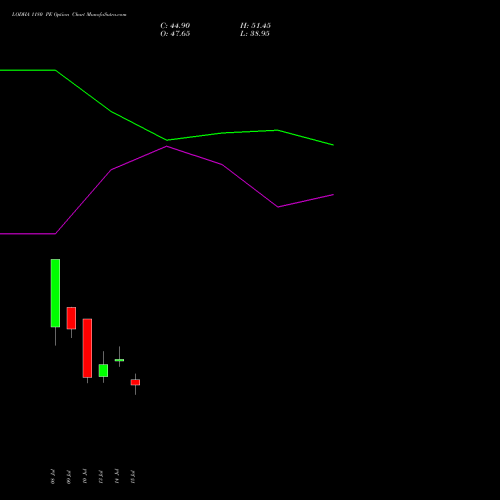Click the small green candle before the doji
Screen dimensions: 500x500
click(103, 370)
